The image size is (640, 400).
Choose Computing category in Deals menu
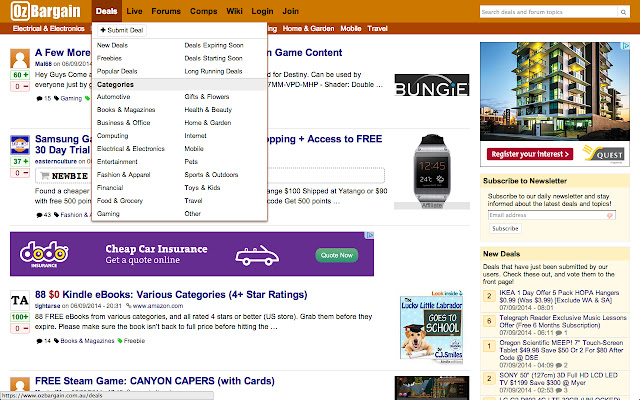click(x=112, y=136)
